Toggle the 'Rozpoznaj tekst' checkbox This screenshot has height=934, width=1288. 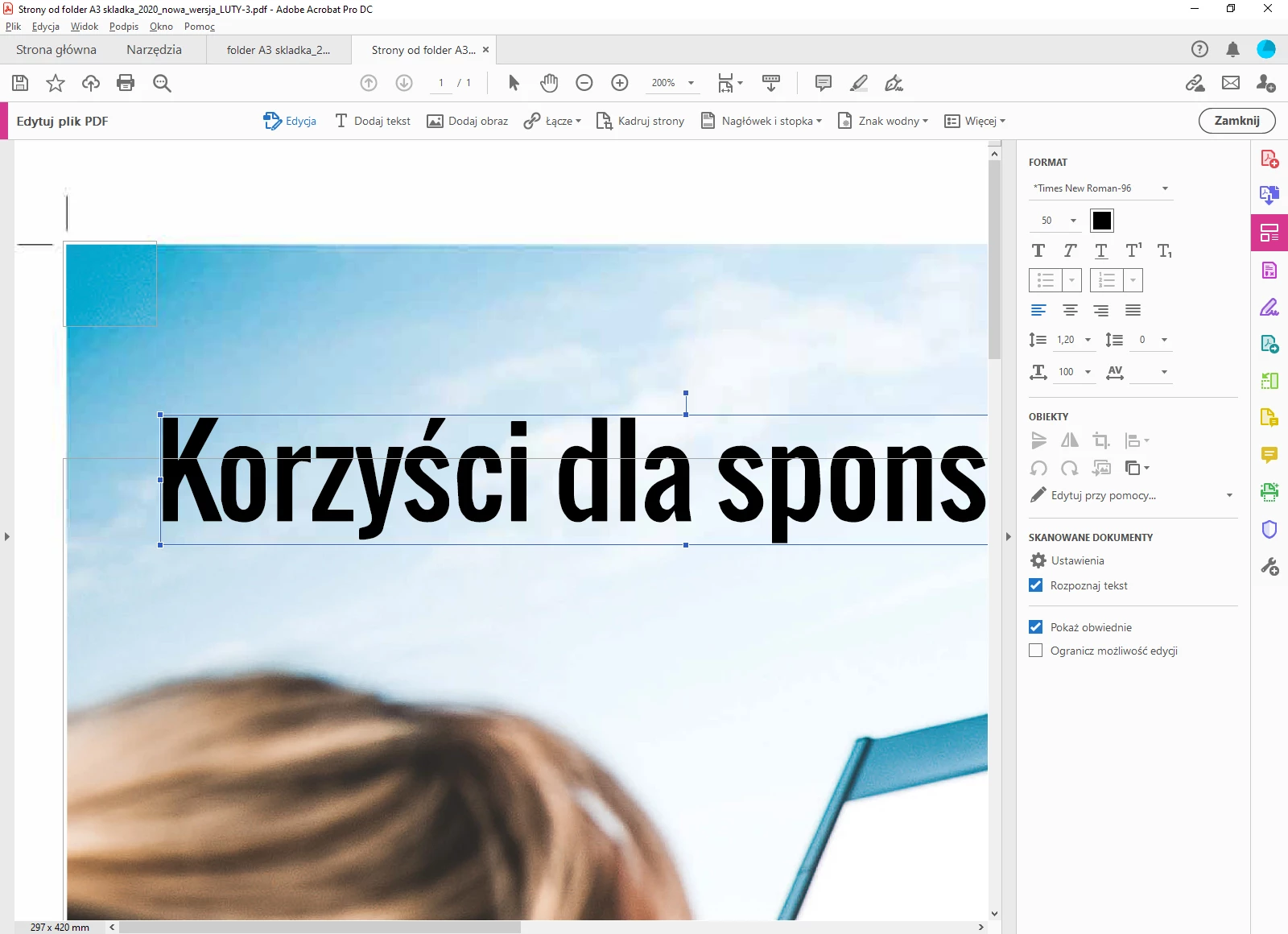coord(1036,585)
